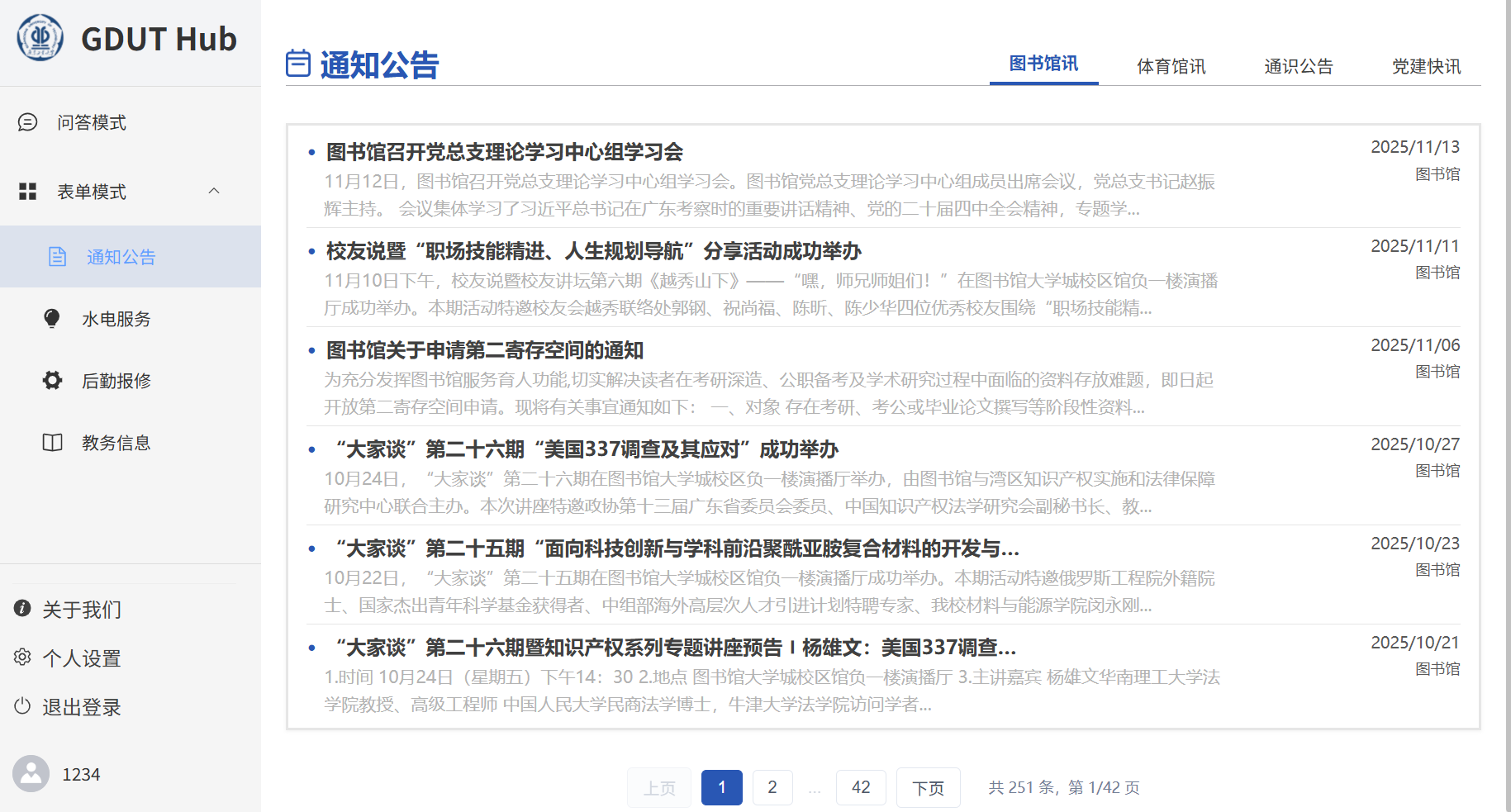The image size is (1511, 812).
Task: Click the GDUT Hub logo emblem
Action: 40,38
